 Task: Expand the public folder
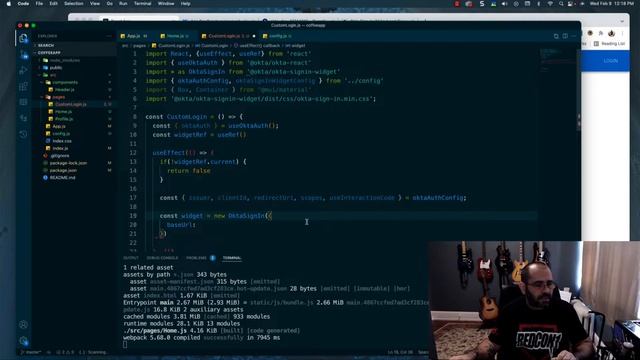tap(74, 67)
